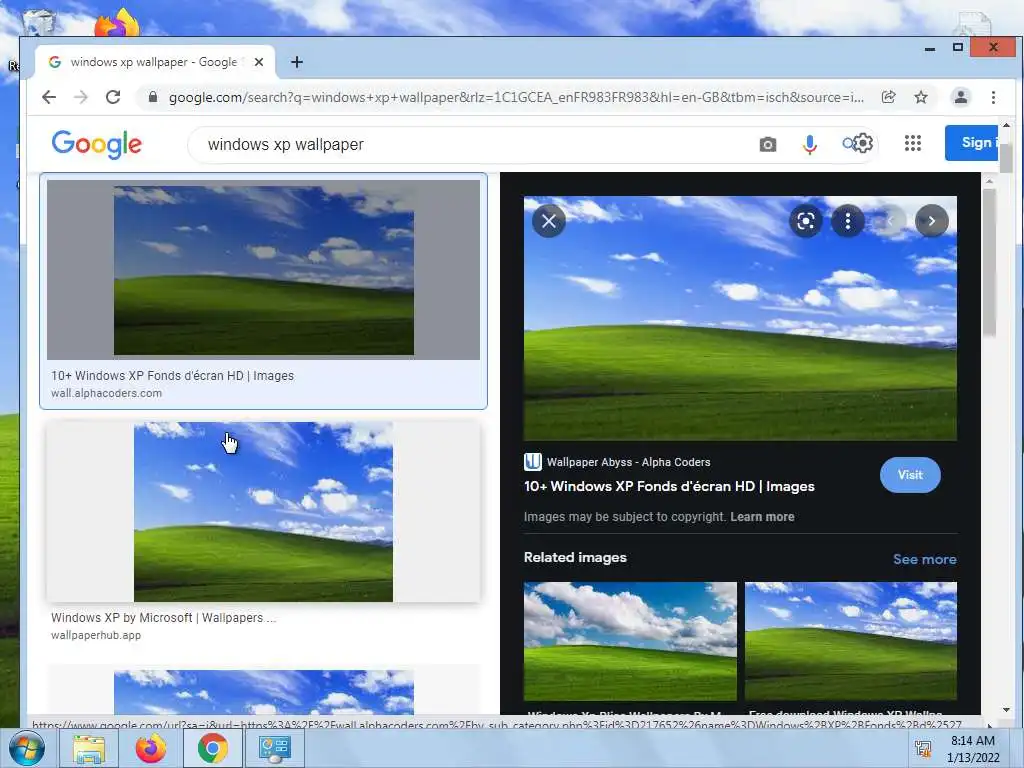The image size is (1024, 768).
Task: Click Windows XP by Microsoft caption
Action: tap(163, 618)
